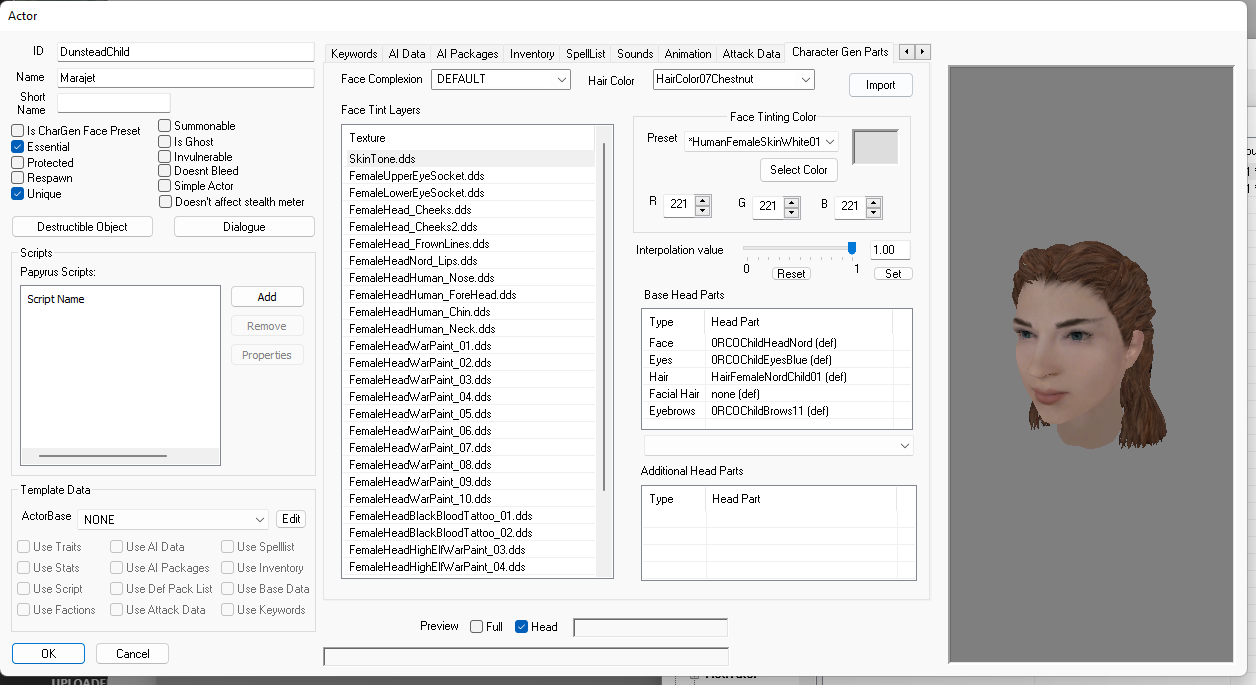The height and width of the screenshot is (685, 1256).
Task: Uncheck the Unique checkbox
Action: [x=18, y=194]
